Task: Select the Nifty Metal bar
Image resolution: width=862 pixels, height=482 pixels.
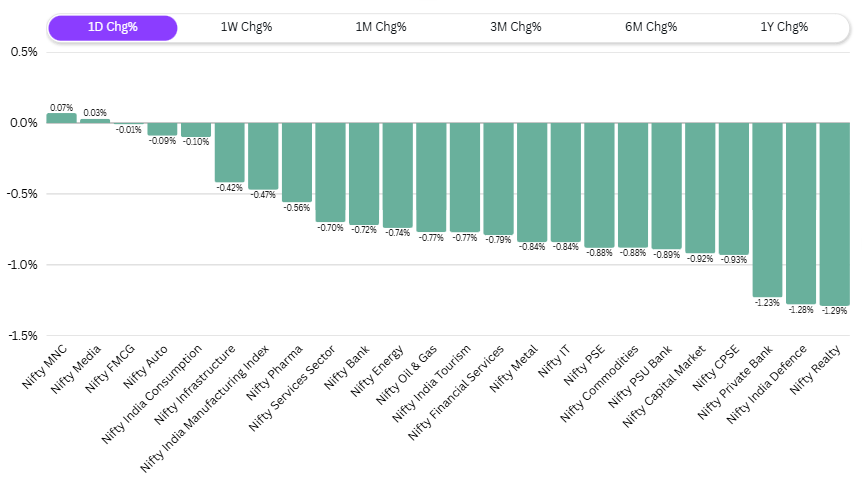Action: pyautogui.click(x=532, y=182)
